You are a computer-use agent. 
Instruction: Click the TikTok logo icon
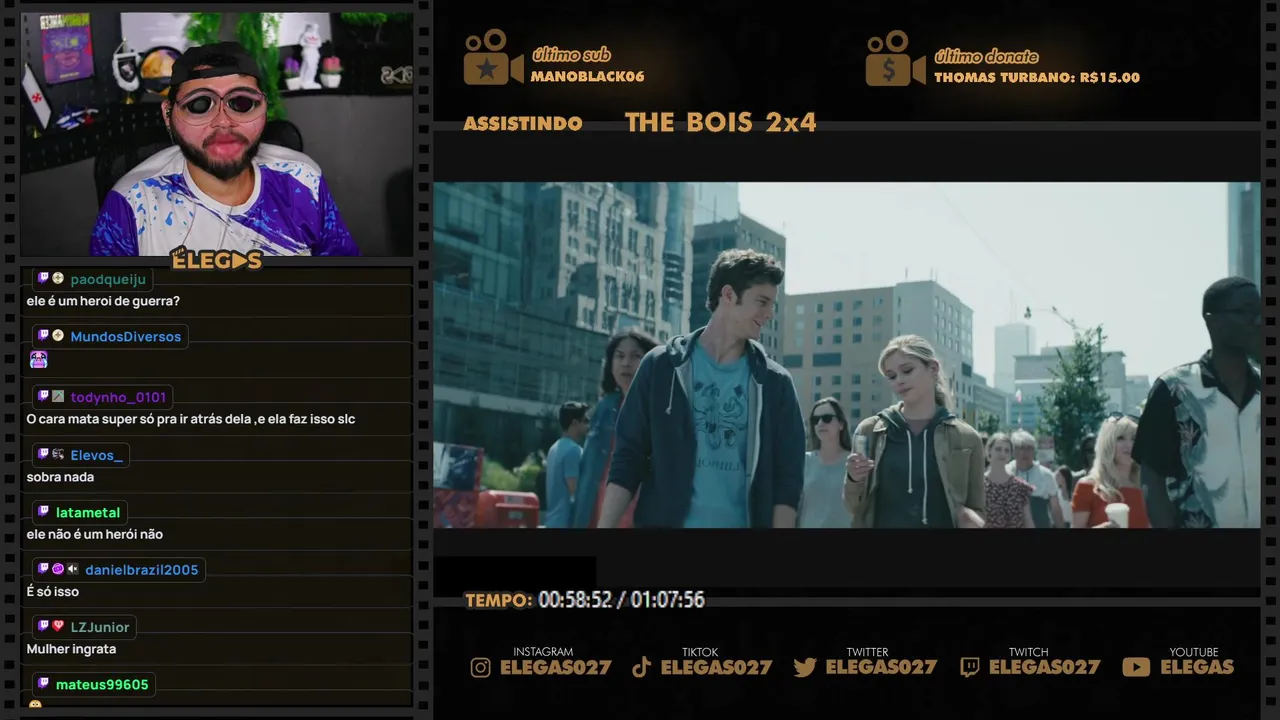click(642, 667)
